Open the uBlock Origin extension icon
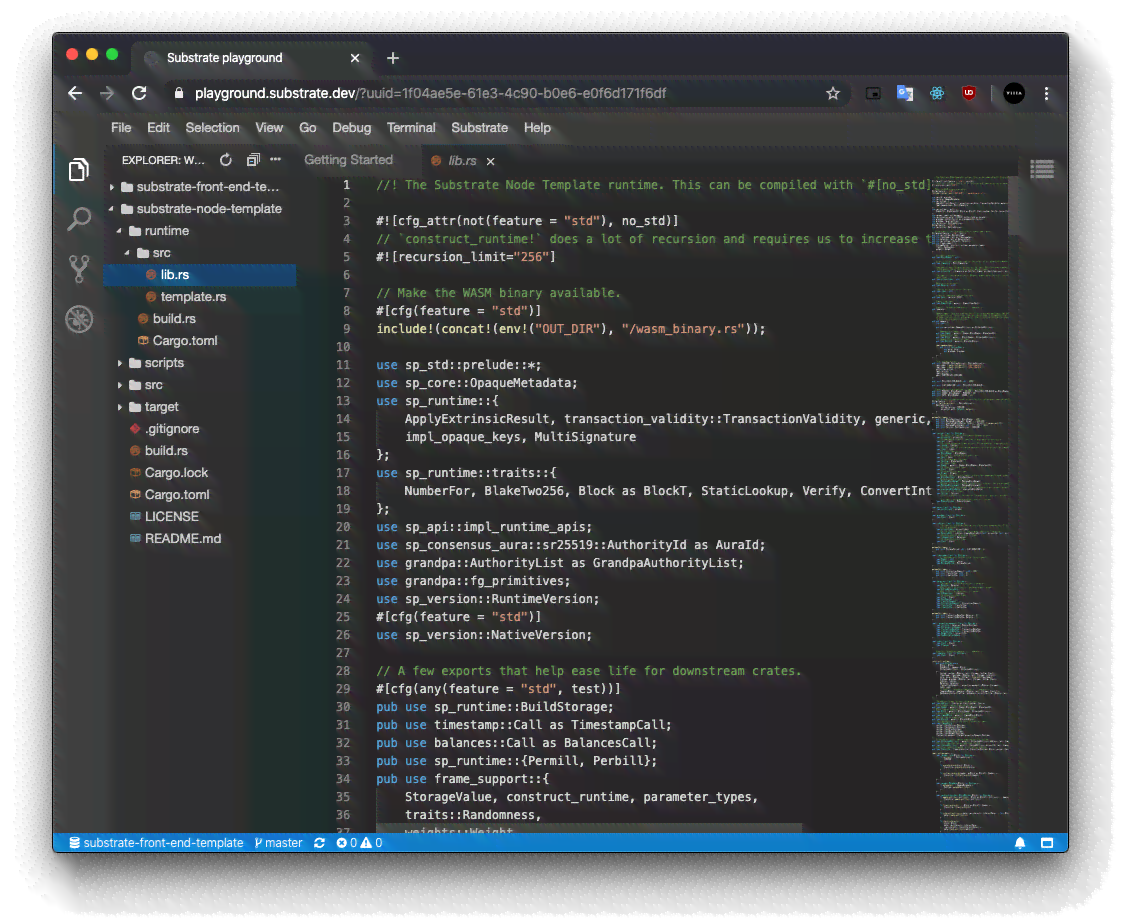Viewport: 1121px width, 921px height. coord(969,93)
